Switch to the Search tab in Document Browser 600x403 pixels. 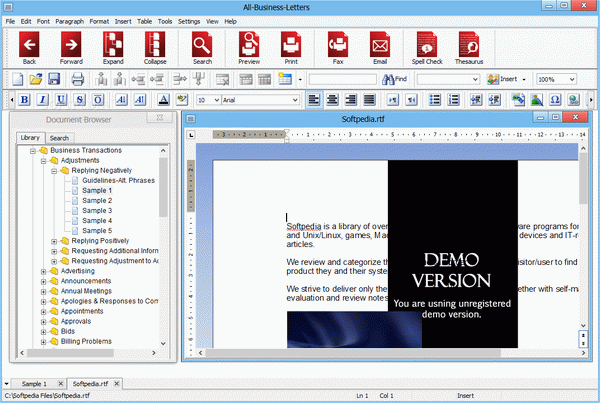click(59, 138)
